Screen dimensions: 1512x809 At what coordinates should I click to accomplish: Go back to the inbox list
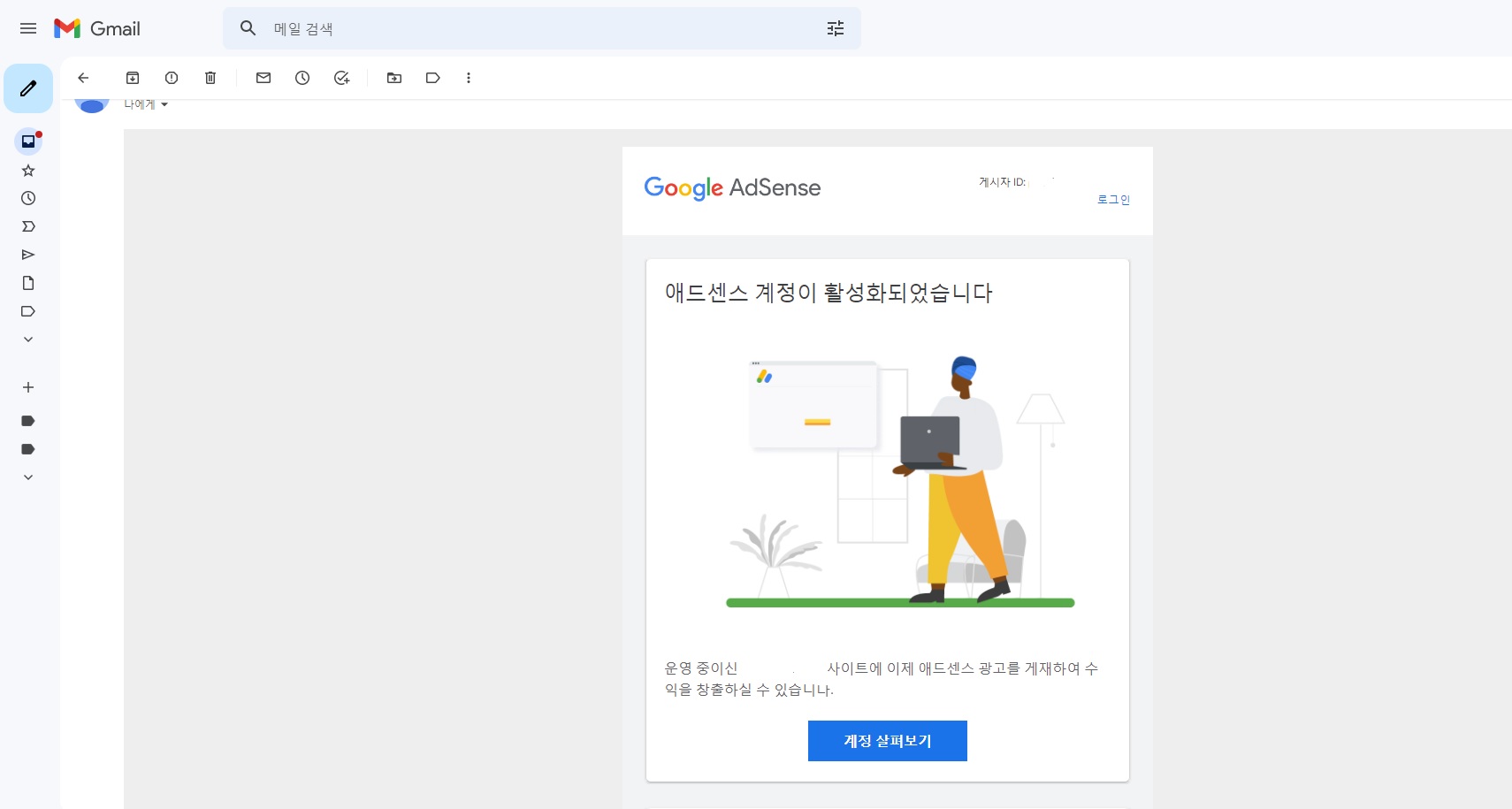click(x=83, y=78)
